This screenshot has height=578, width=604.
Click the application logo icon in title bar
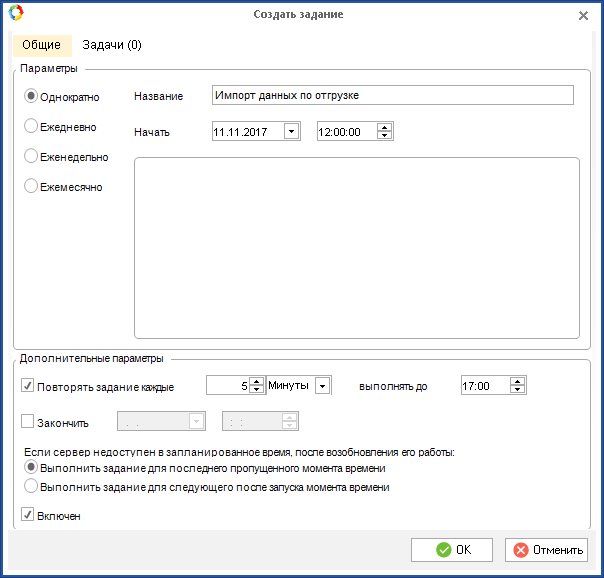coord(14,14)
